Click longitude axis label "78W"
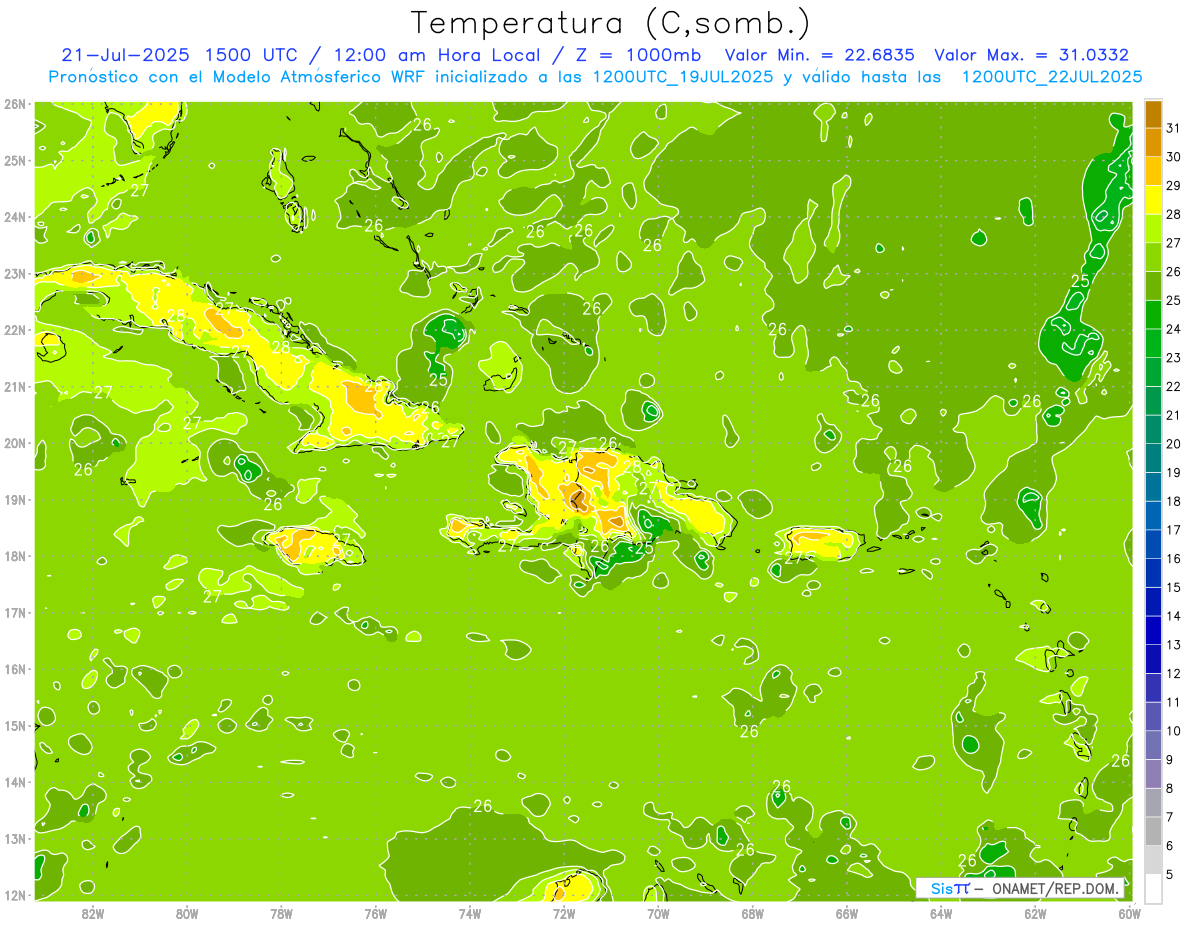This screenshot has width=1200, height=927. pos(281,912)
